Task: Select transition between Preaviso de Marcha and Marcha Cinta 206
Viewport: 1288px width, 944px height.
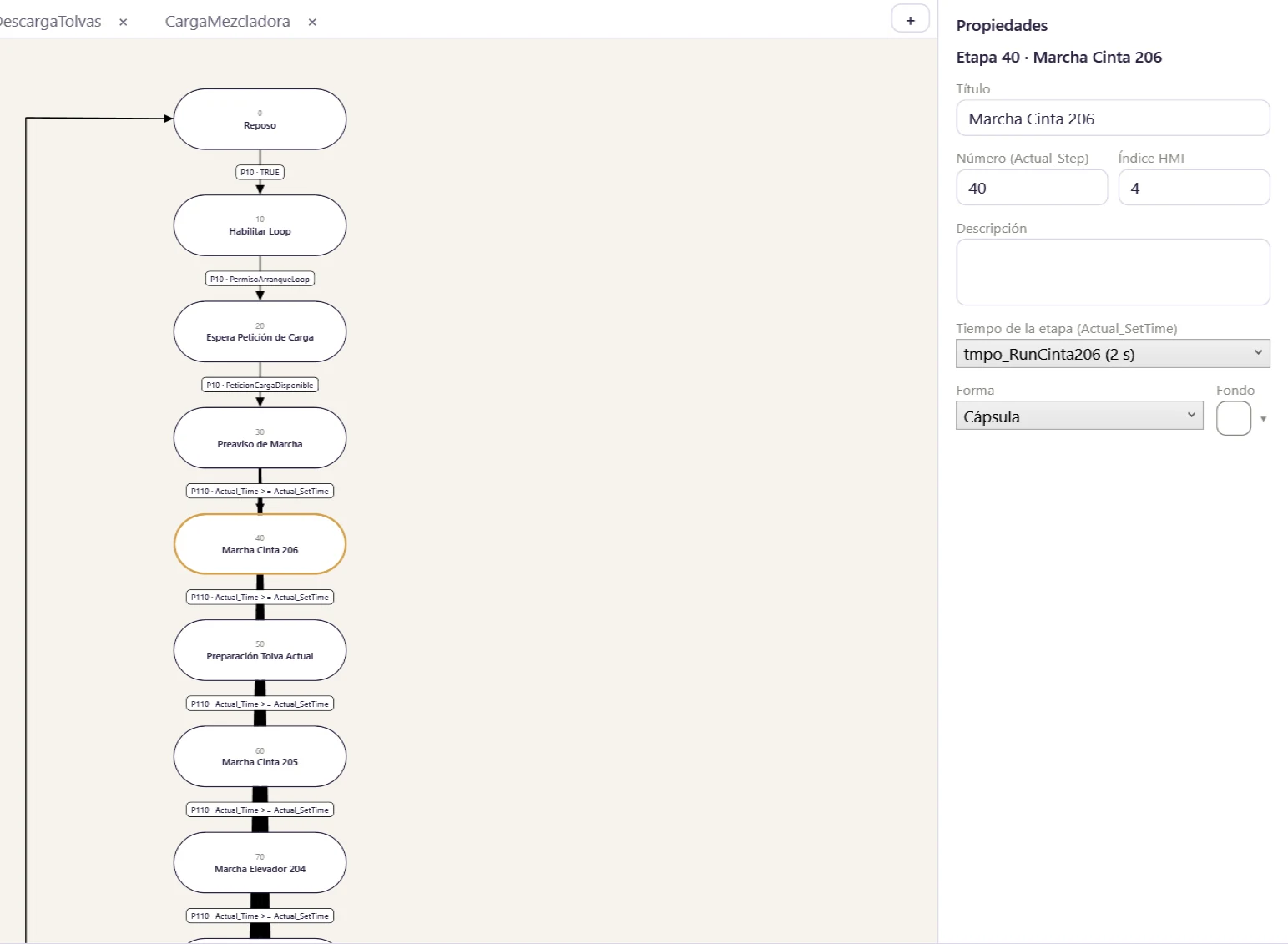Action: click(x=260, y=492)
